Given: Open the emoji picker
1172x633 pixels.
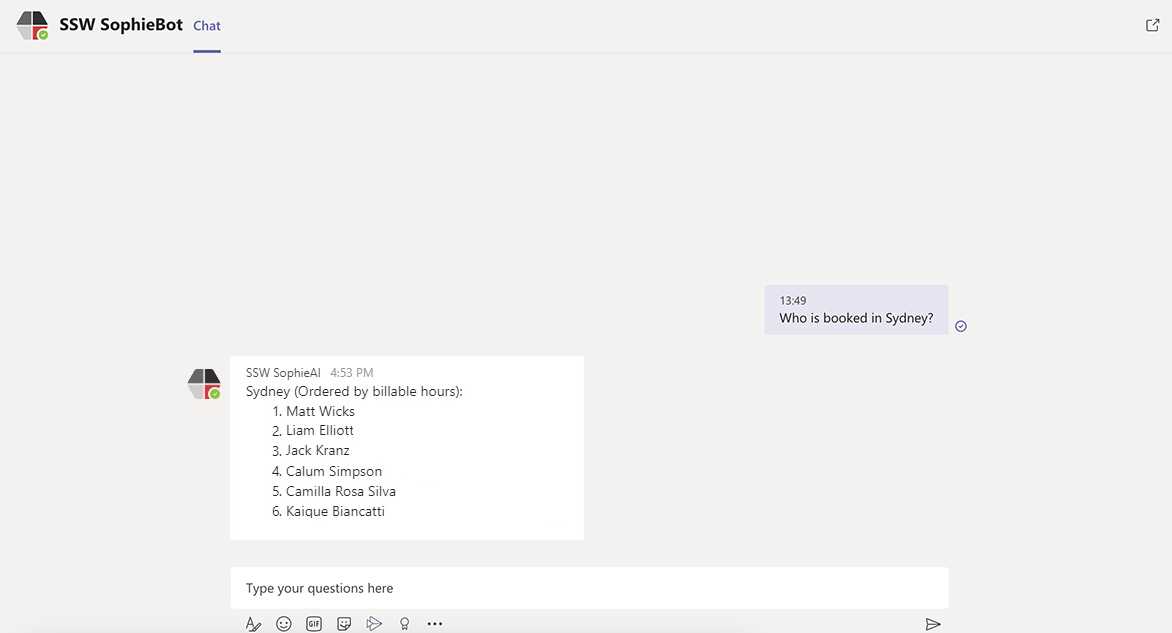Looking at the screenshot, I should (284, 624).
